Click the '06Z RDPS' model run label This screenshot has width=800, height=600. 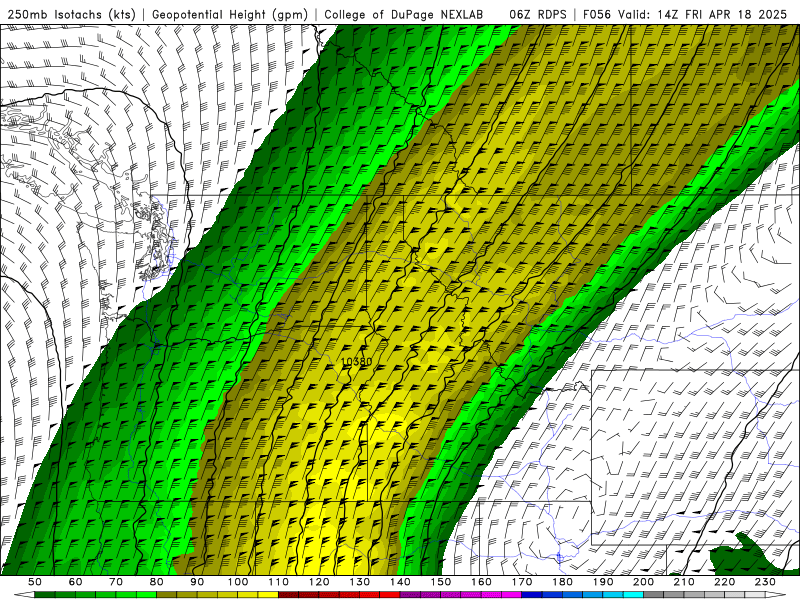tap(538, 15)
